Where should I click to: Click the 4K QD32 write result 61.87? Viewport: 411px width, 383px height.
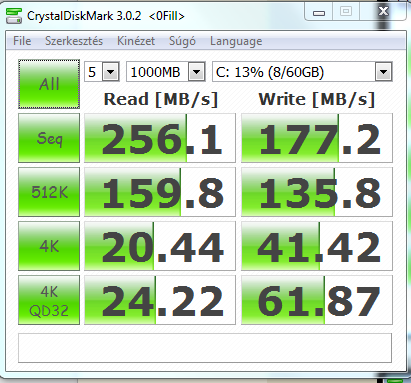tap(317, 300)
